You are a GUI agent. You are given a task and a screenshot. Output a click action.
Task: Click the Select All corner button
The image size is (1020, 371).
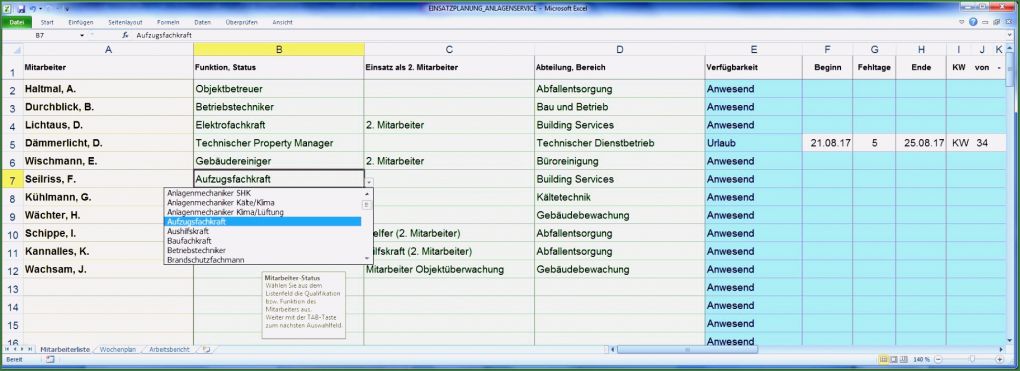(x=12, y=49)
